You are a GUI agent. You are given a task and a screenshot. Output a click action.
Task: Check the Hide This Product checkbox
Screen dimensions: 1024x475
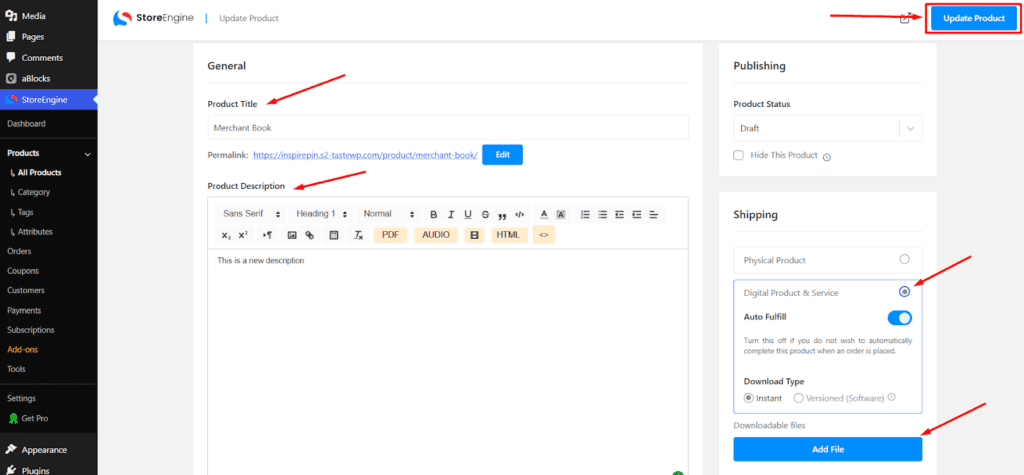pyautogui.click(x=738, y=155)
